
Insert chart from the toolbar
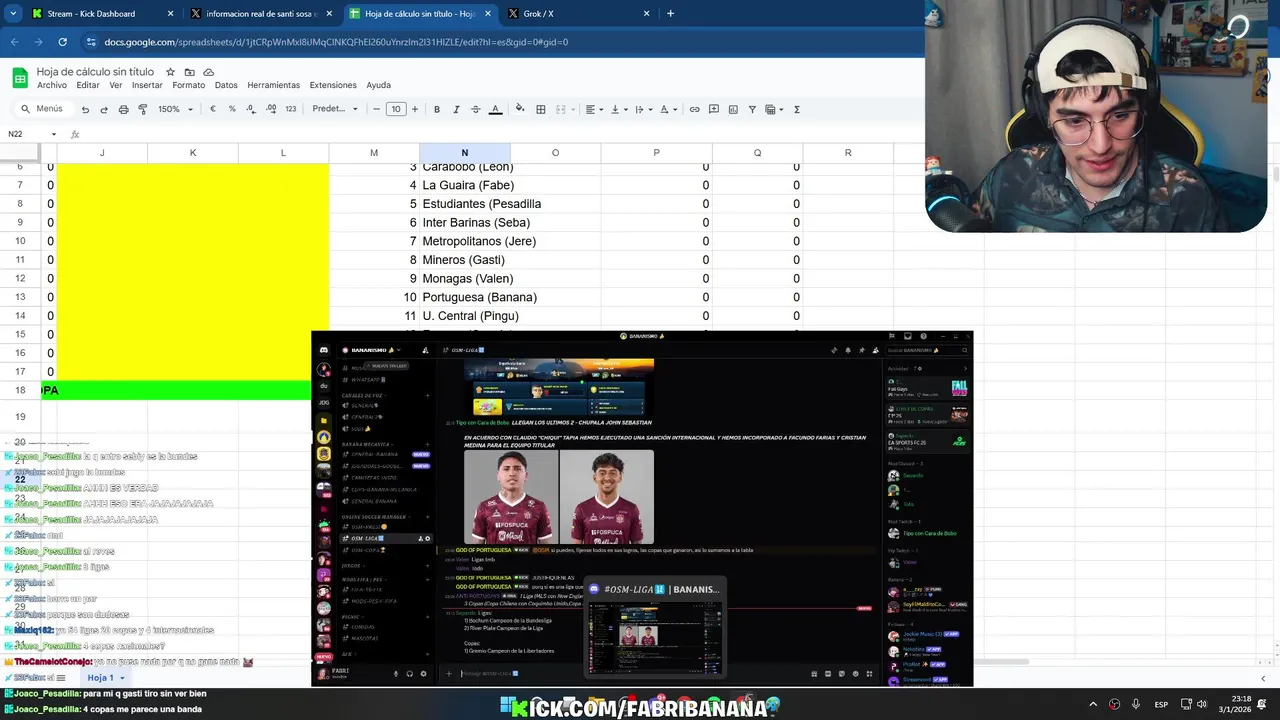pyautogui.click(x=733, y=109)
